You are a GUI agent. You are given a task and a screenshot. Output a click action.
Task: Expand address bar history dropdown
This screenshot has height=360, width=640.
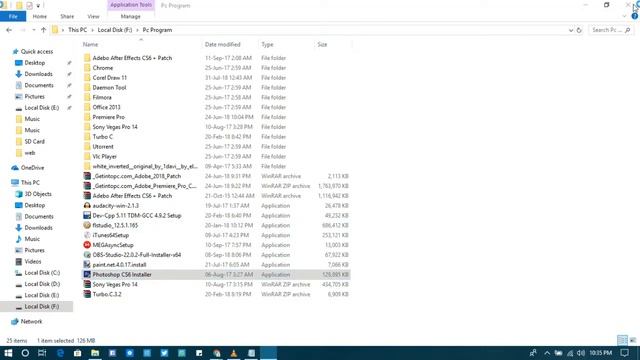(571, 30)
